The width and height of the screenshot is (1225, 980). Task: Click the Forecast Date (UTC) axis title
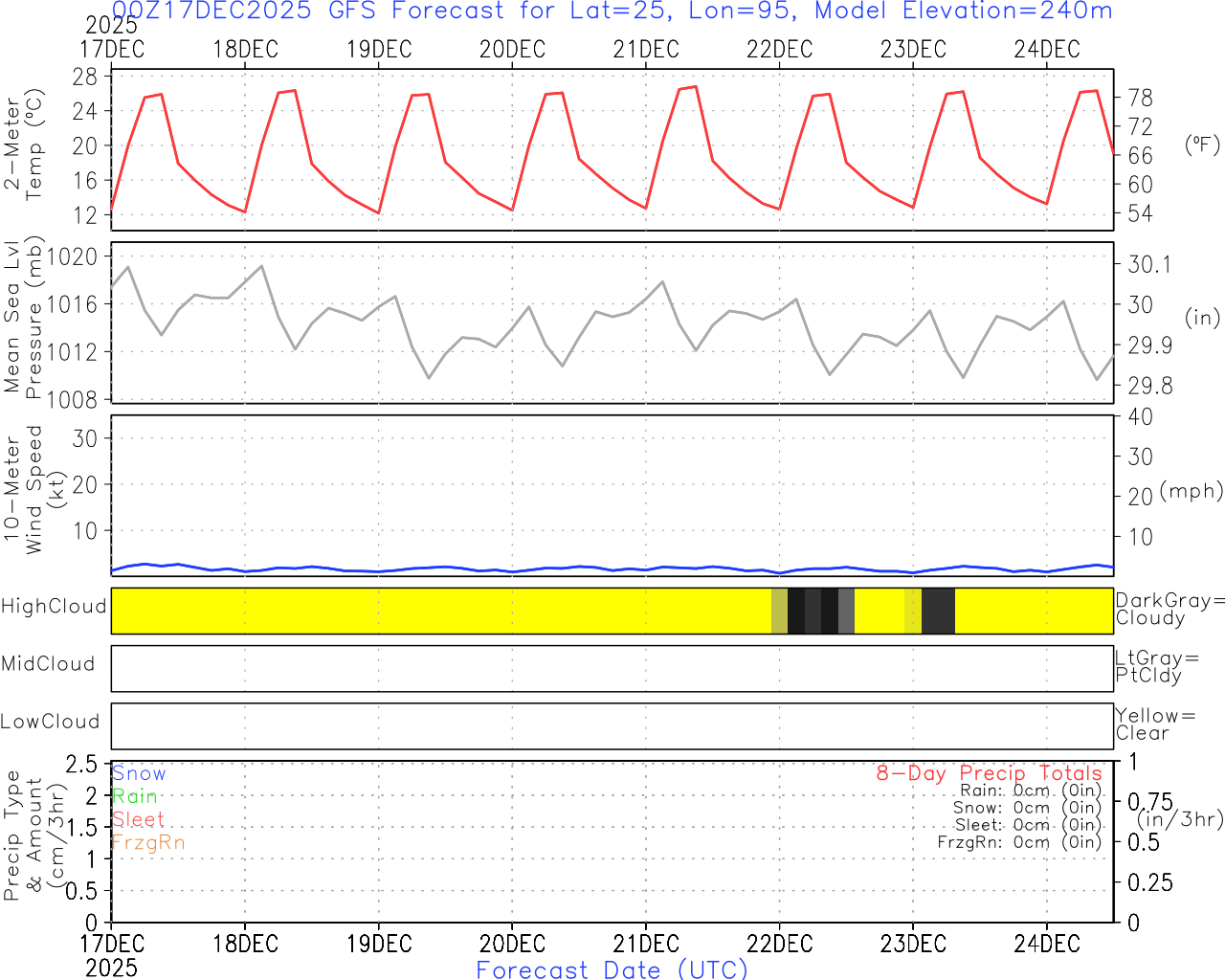point(612,969)
